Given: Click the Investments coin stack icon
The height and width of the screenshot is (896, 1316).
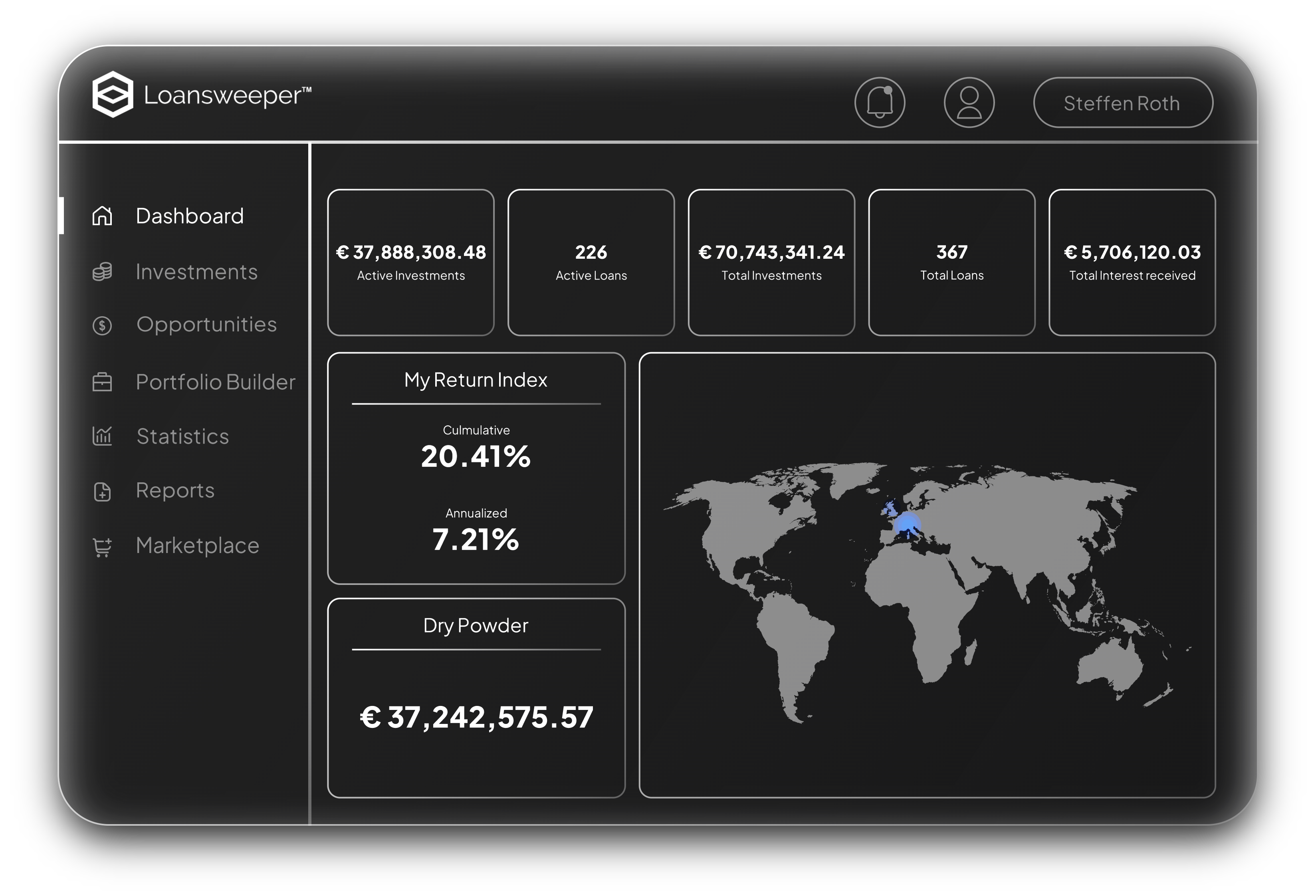Looking at the screenshot, I should pos(103,272).
